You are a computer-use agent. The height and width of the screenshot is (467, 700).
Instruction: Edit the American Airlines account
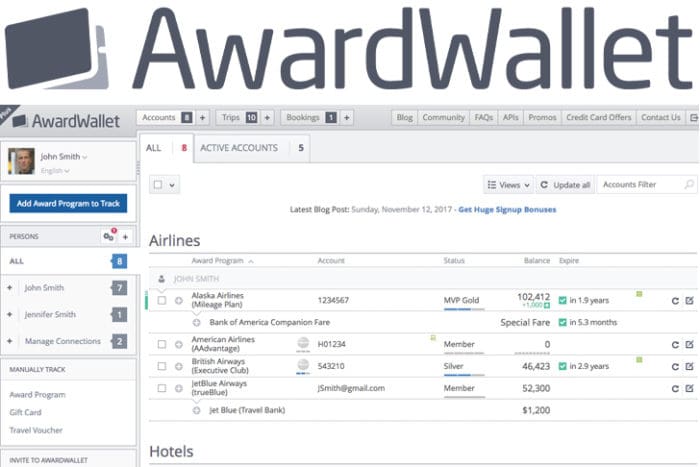[x=689, y=344]
